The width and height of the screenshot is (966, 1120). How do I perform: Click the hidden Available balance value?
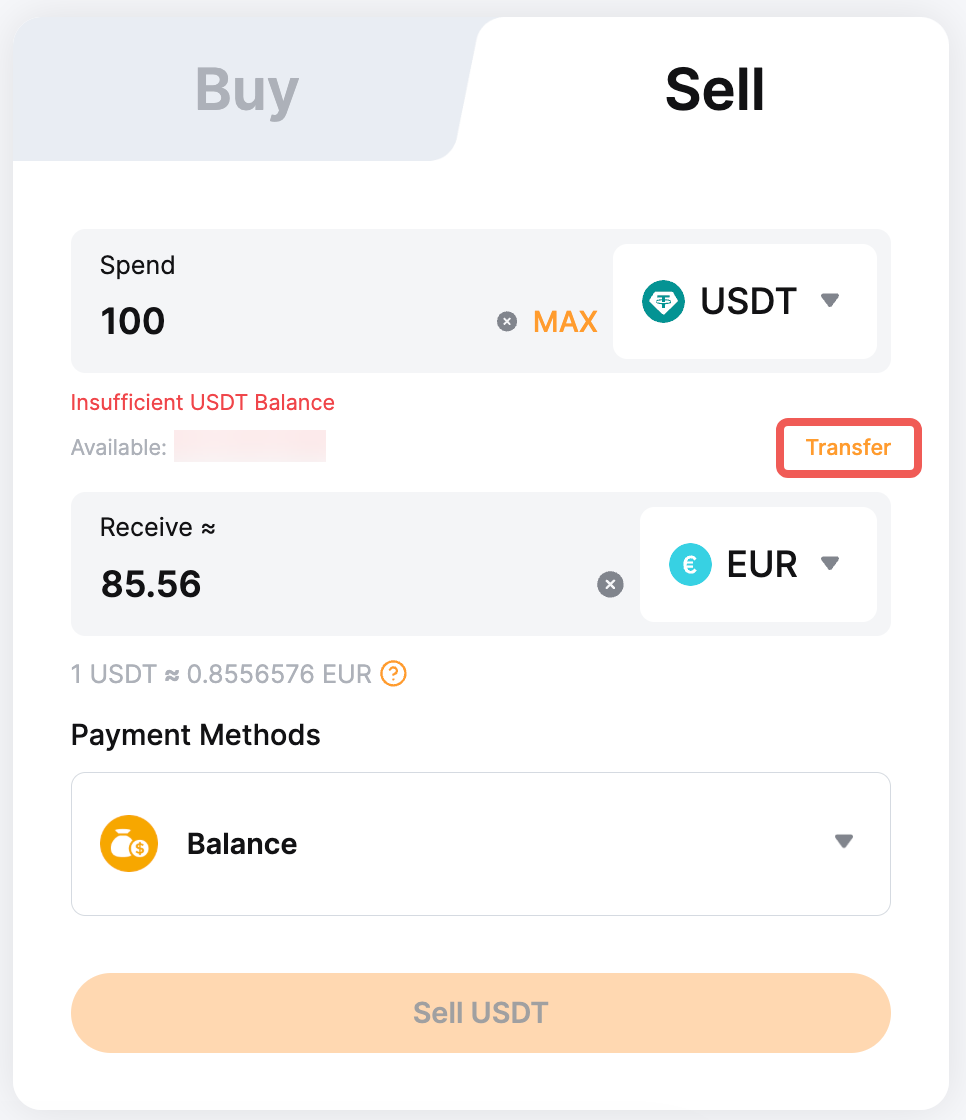point(250,446)
